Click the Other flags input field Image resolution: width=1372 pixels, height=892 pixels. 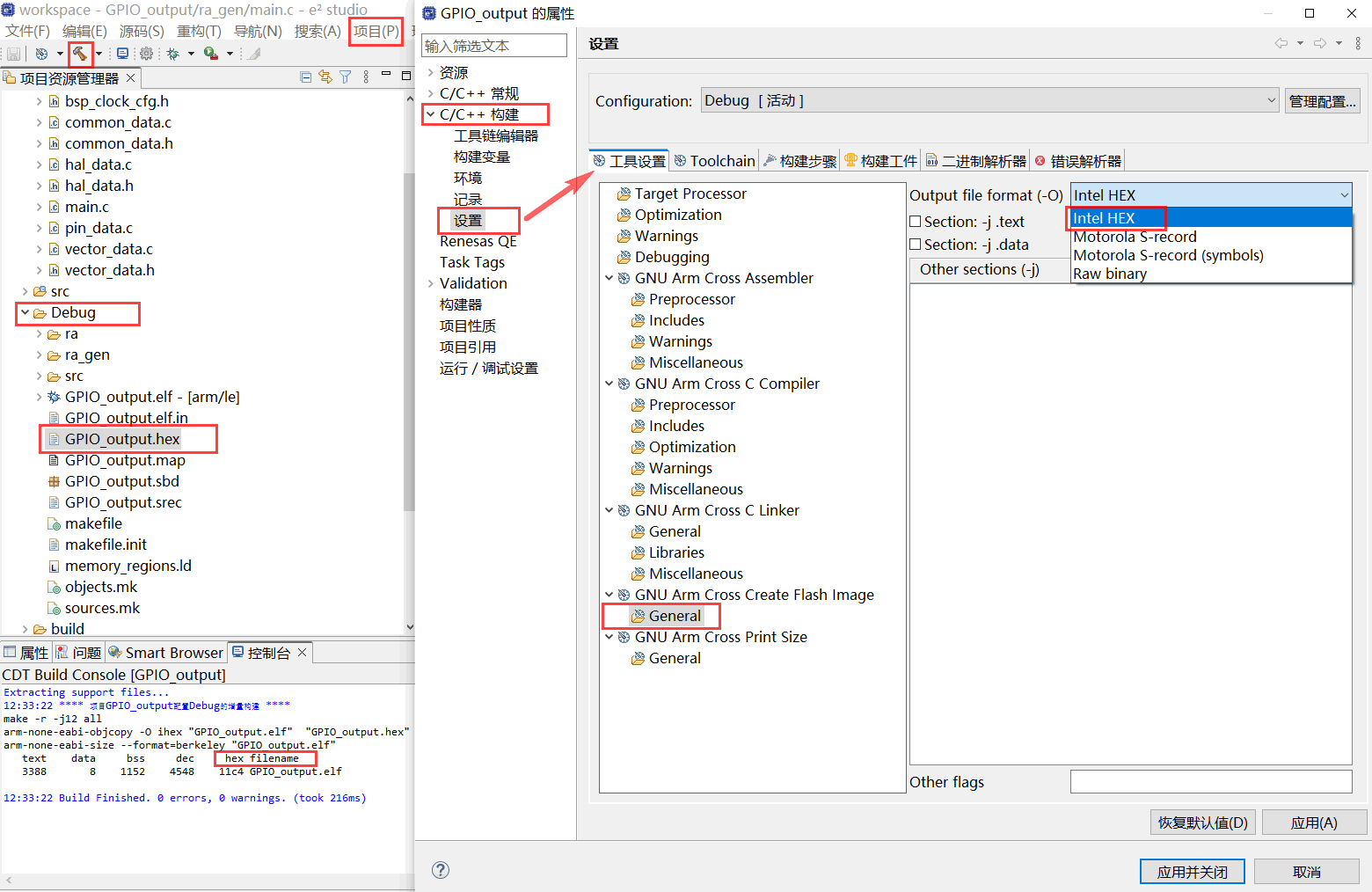(1211, 781)
